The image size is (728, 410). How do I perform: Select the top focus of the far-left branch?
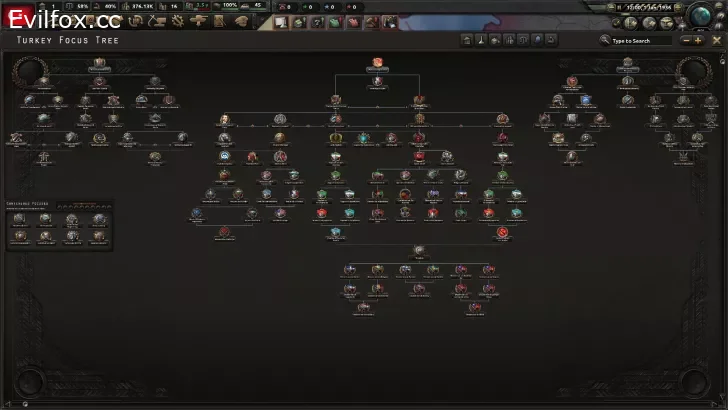point(99,63)
